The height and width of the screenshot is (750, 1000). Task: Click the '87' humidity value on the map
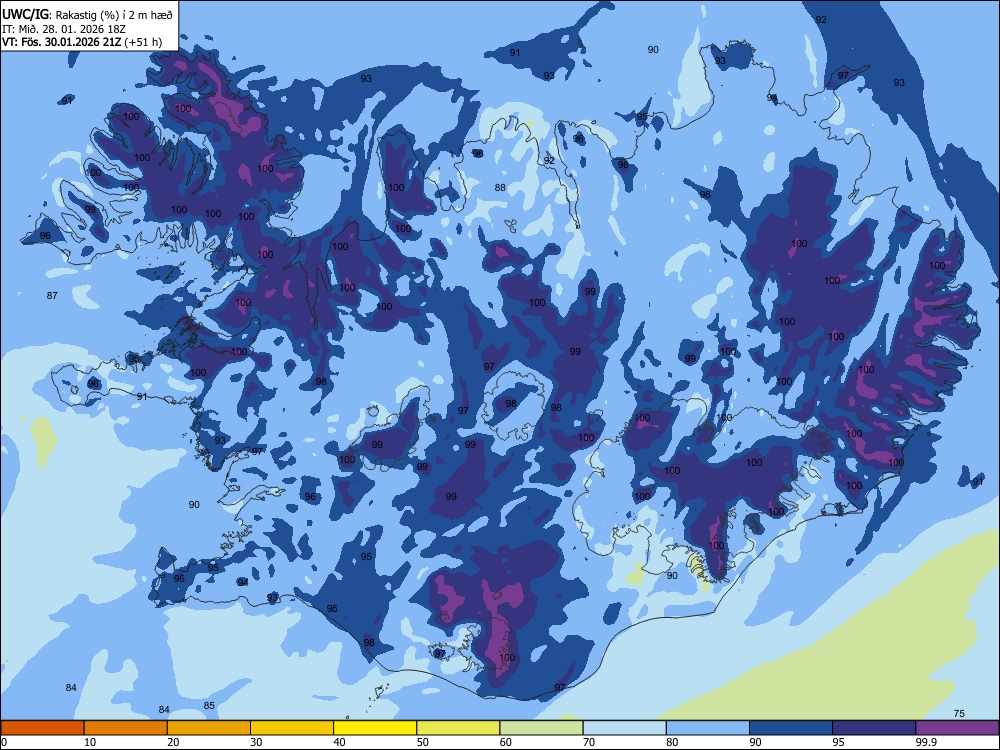click(52, 295)
